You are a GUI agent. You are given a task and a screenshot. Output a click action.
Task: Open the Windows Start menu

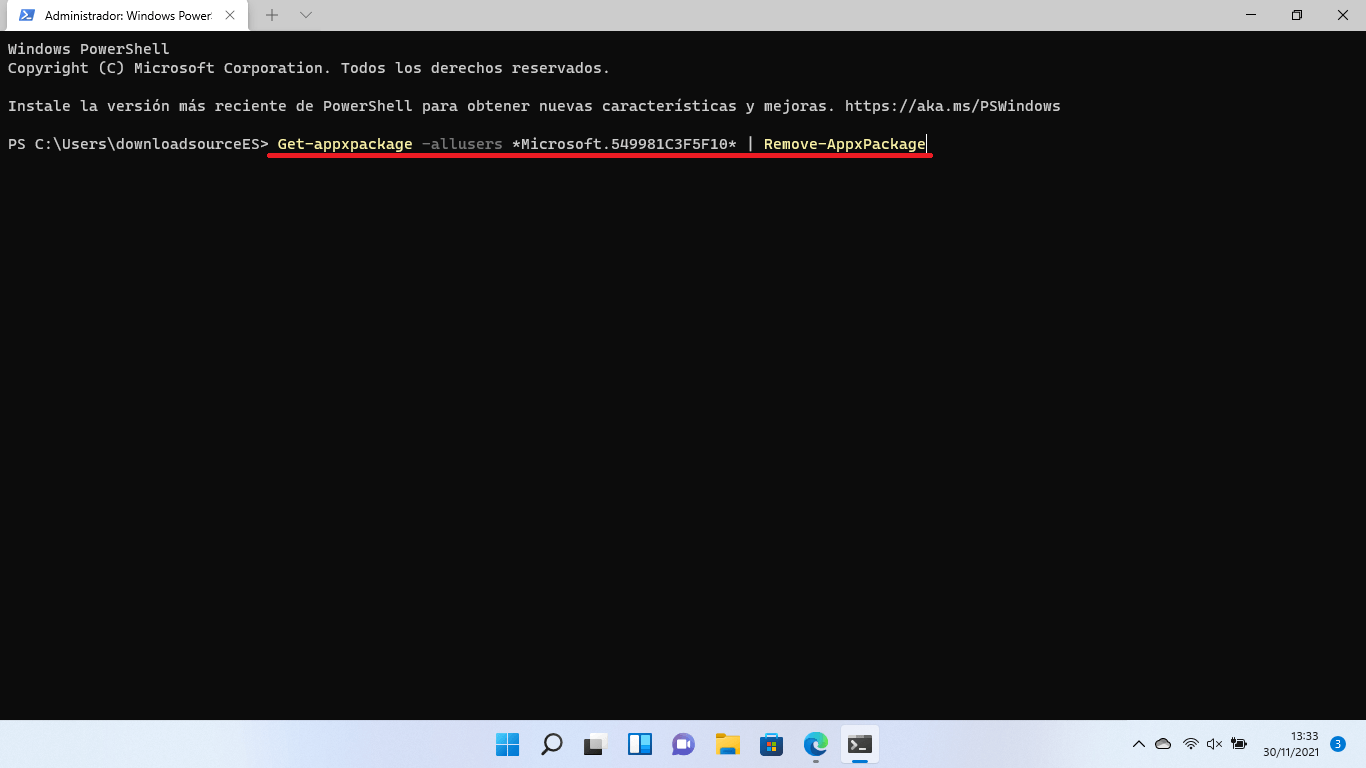[x=508, y=744]
